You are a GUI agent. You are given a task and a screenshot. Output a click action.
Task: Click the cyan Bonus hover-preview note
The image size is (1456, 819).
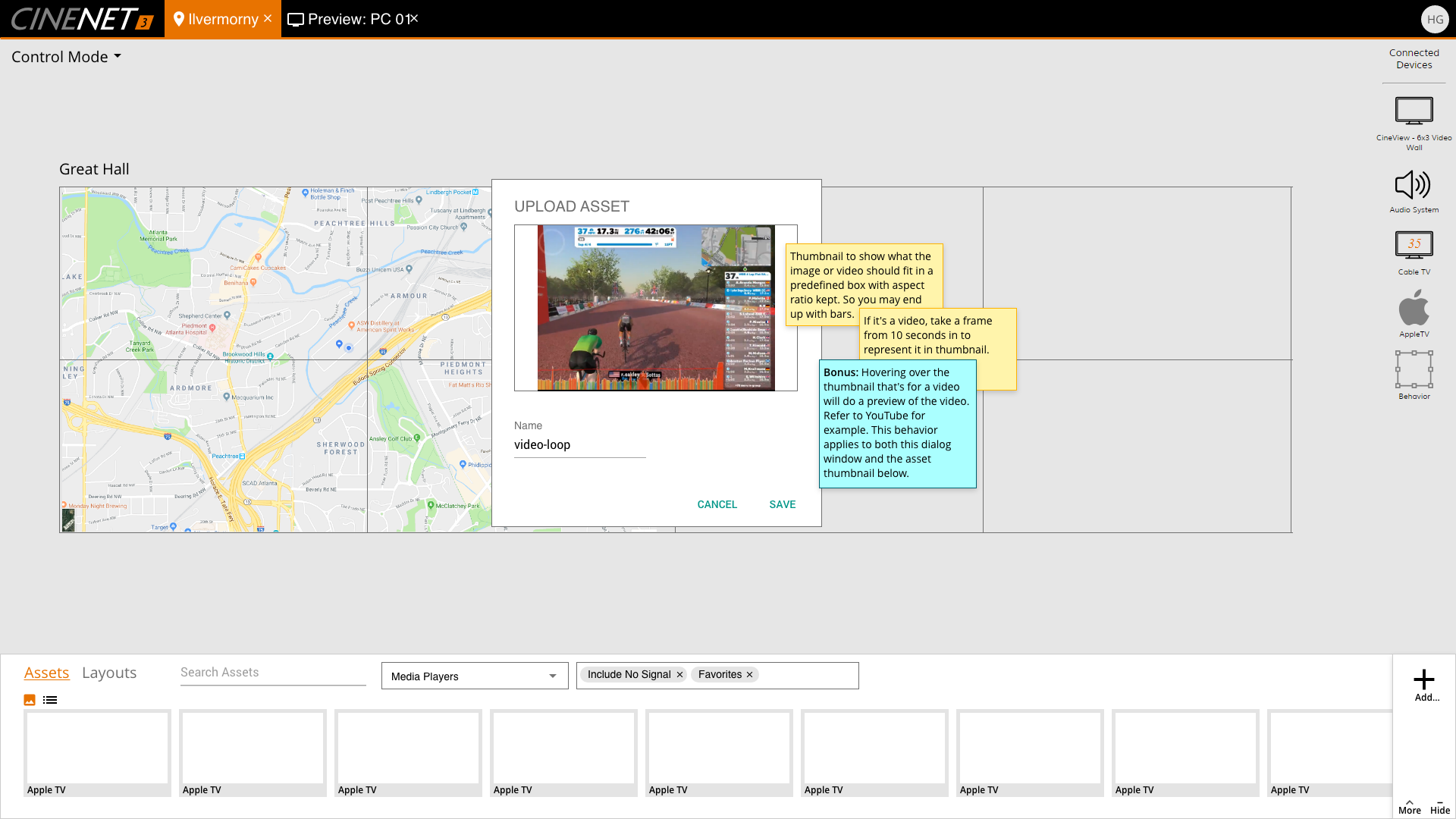click(x=897, y=423)
